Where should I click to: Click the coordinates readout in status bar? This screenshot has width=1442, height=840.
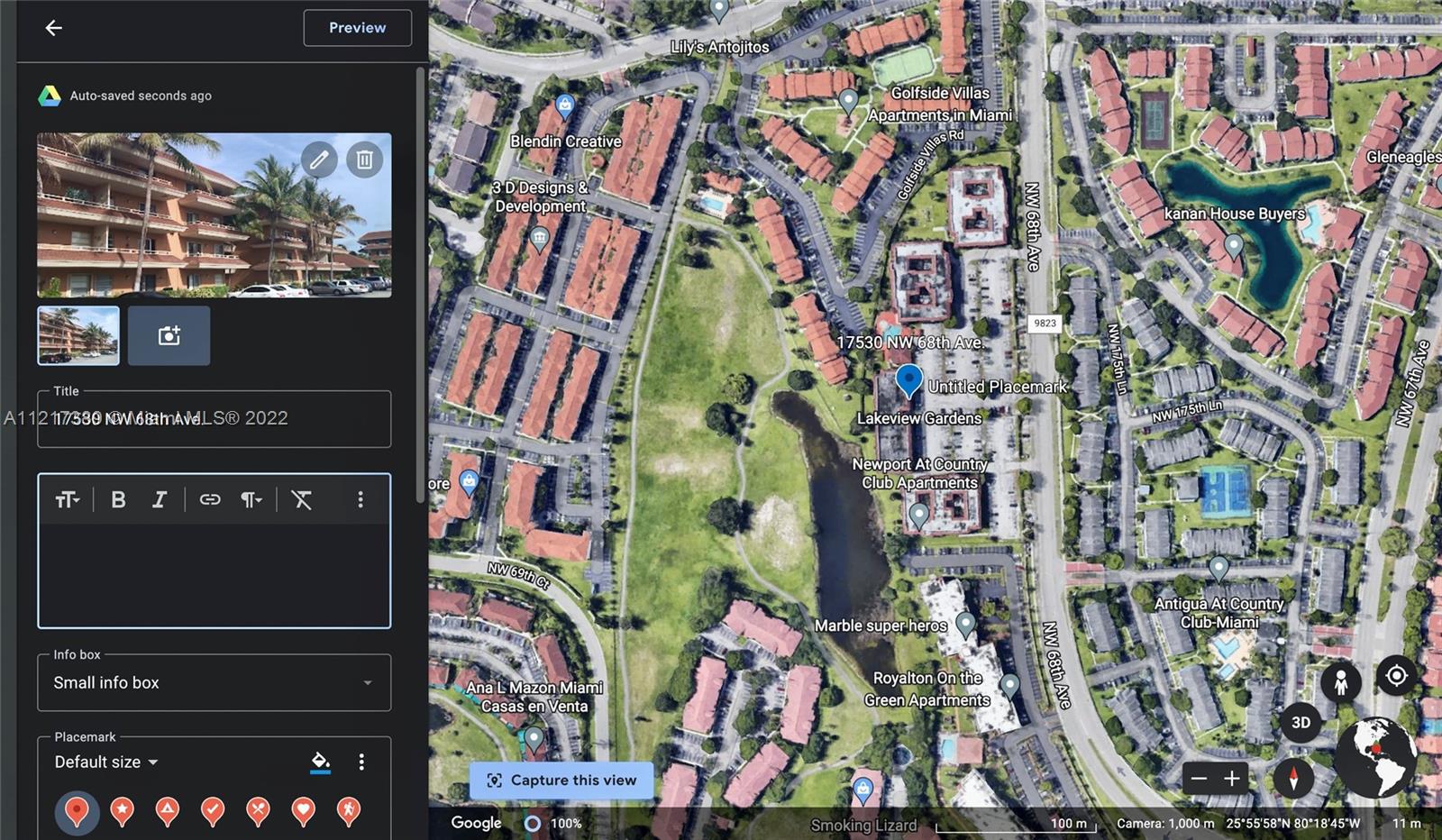click(x=1292, y=824)
